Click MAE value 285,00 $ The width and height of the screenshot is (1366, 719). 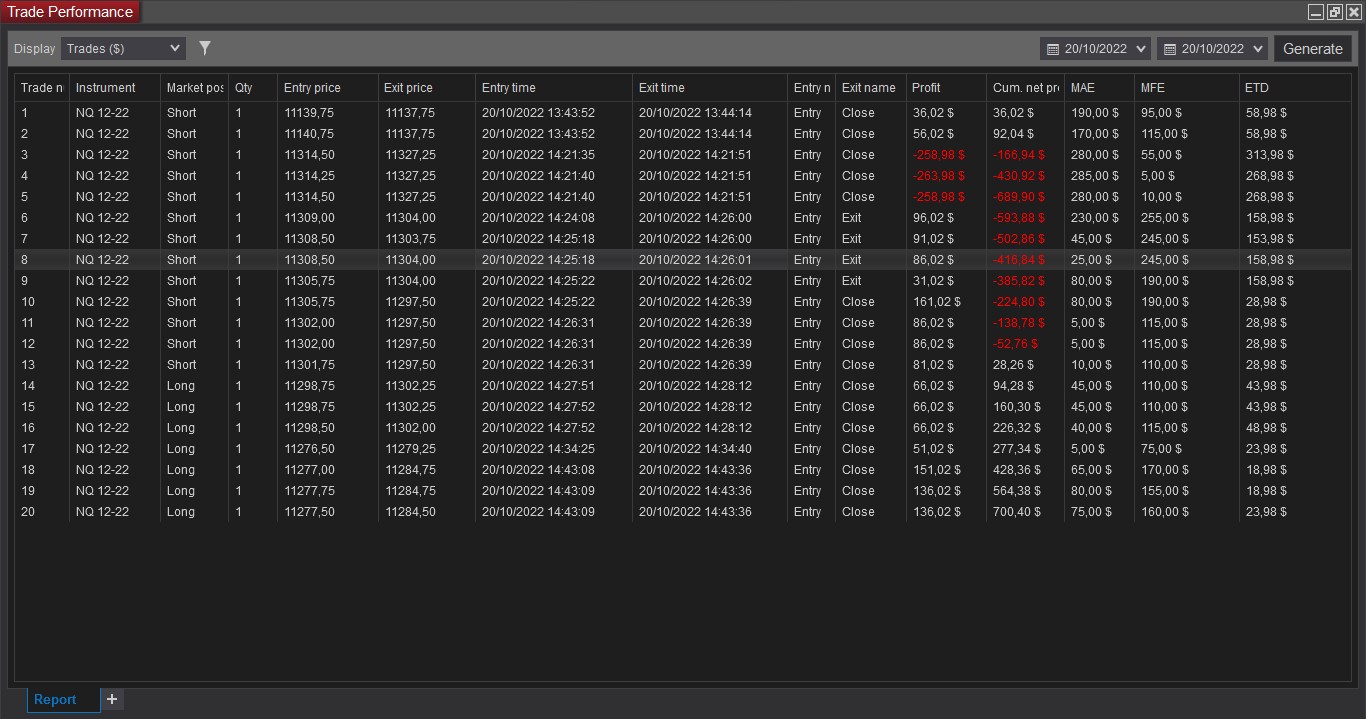1095,176
